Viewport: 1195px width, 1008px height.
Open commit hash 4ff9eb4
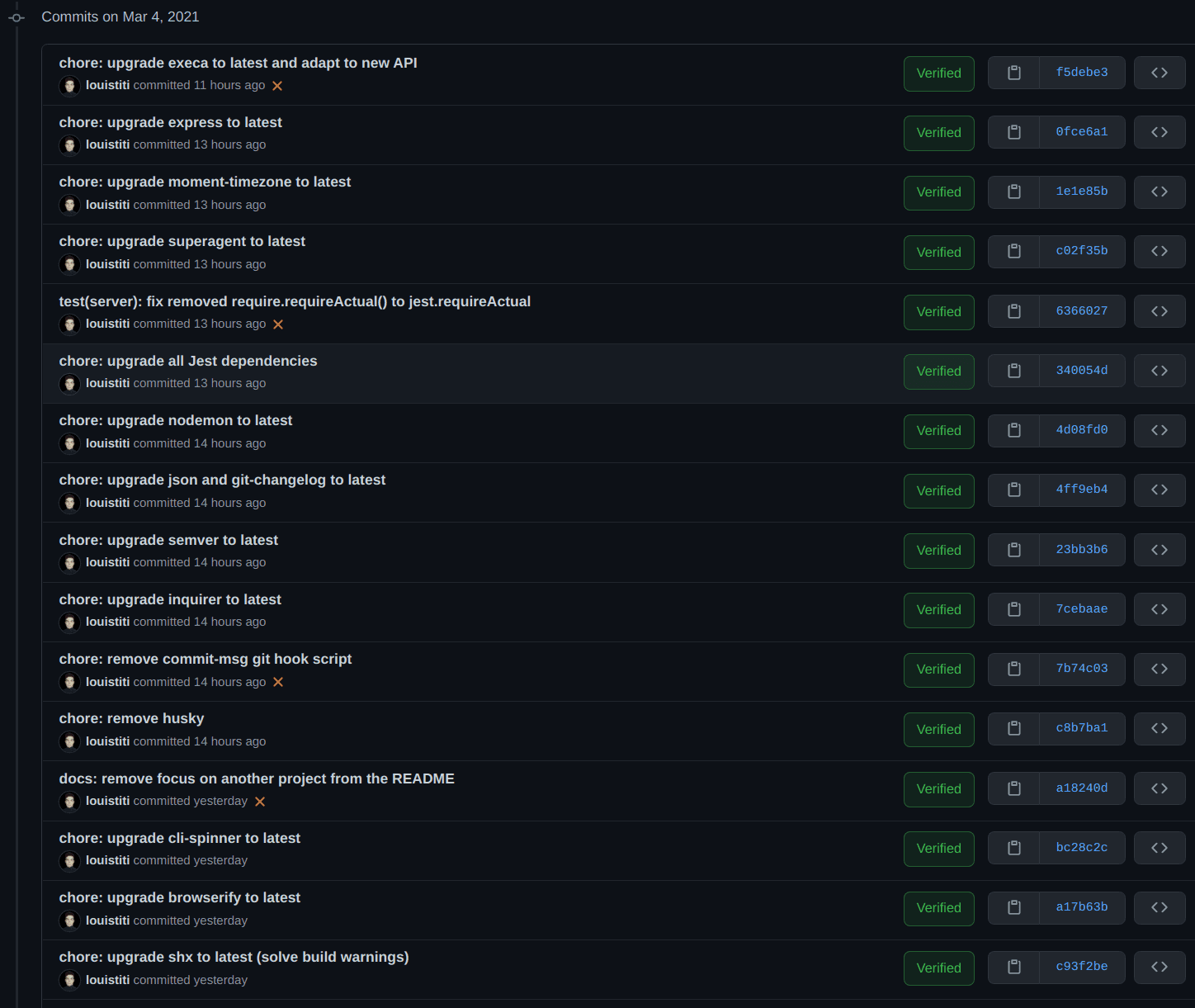point(1082,490)
